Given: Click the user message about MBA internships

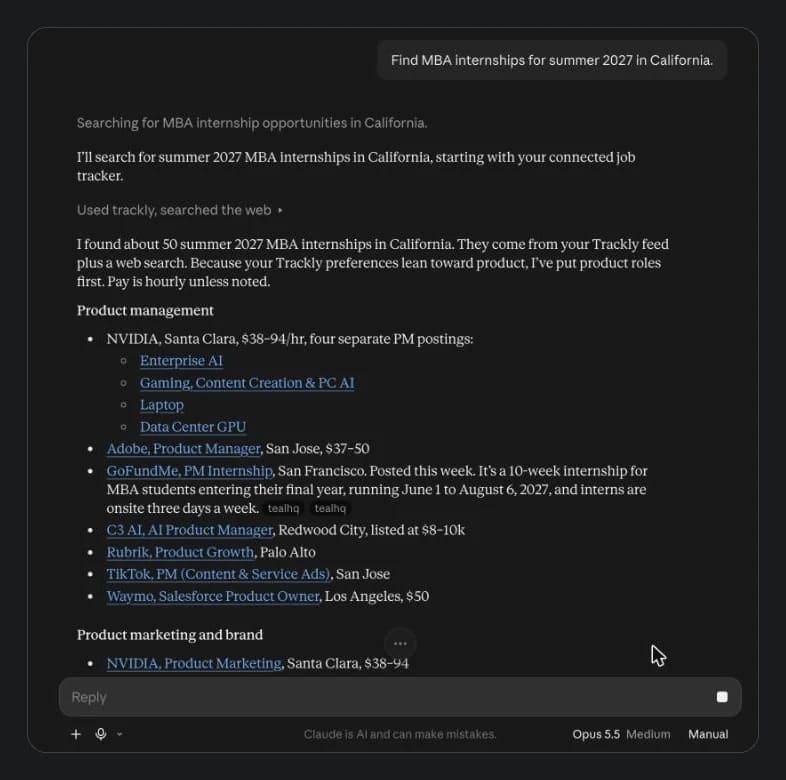Looking at the screenshot, I should 551,60.
